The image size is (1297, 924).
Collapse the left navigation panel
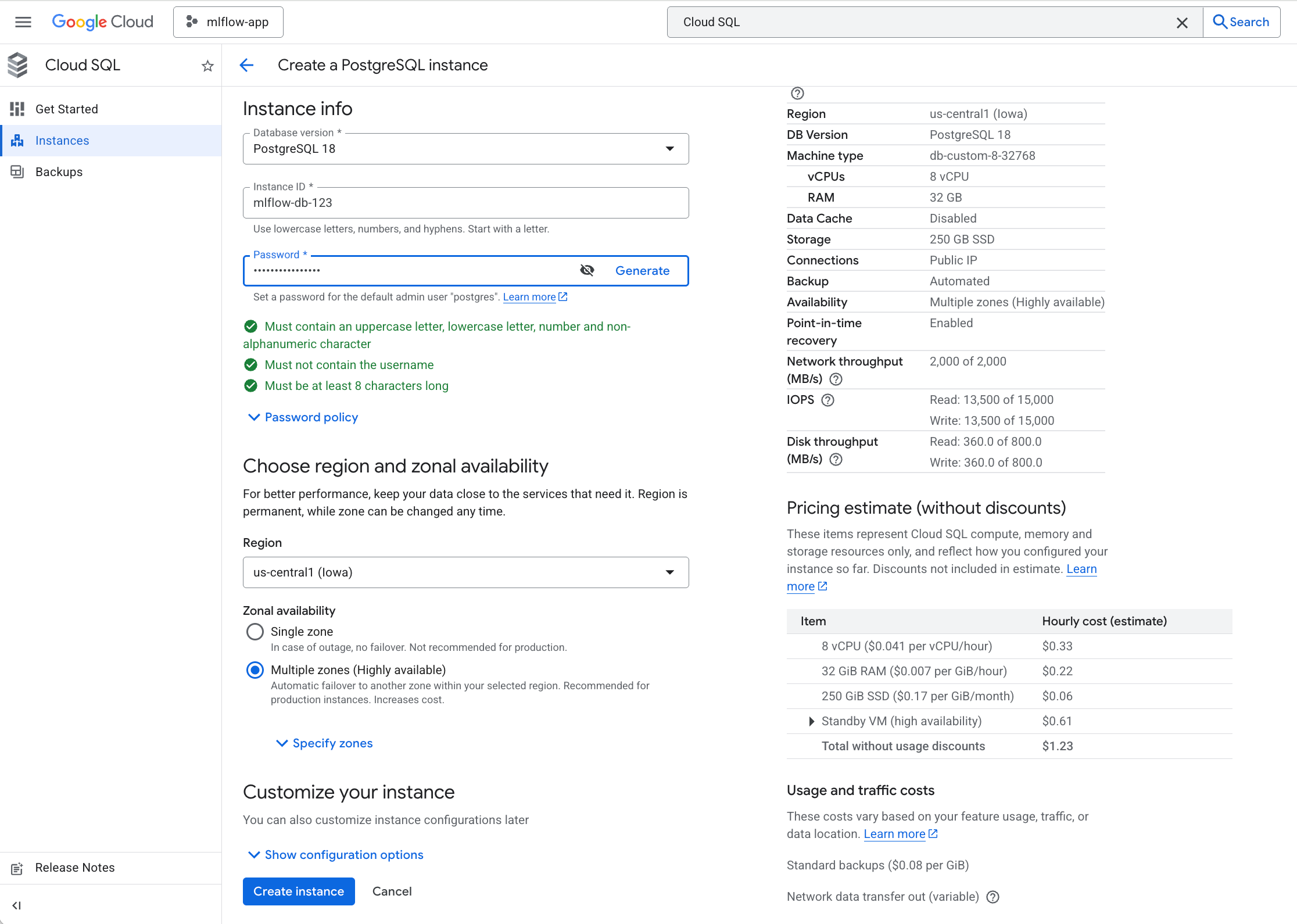tap(16, 905)
